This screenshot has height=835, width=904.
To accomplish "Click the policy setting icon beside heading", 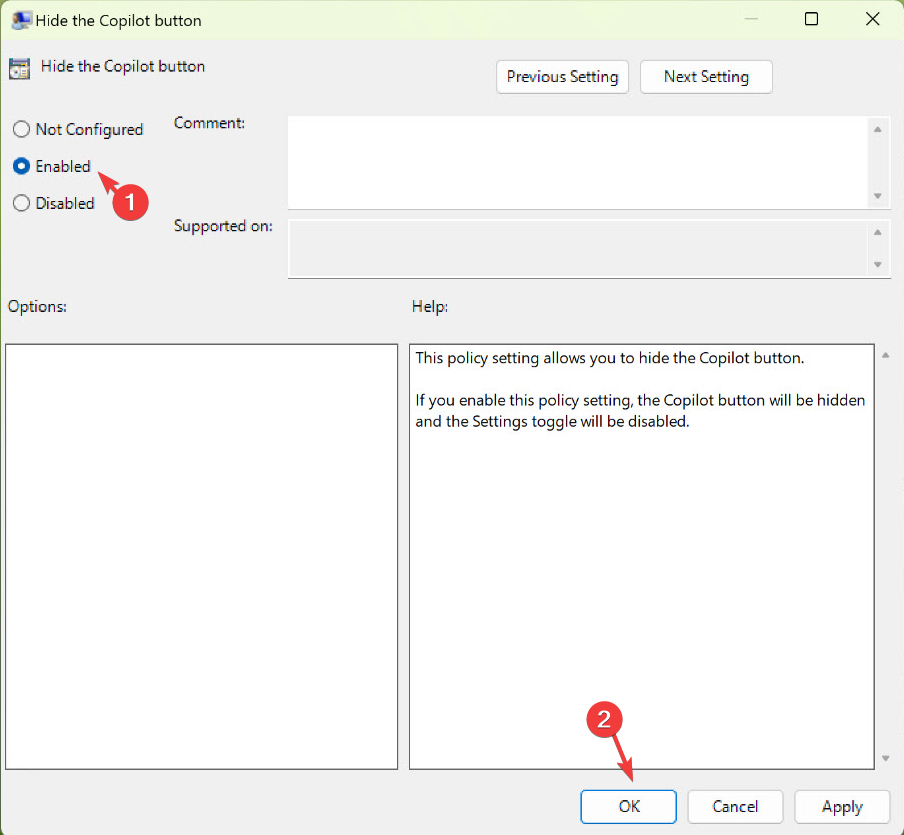I will 20,69.
